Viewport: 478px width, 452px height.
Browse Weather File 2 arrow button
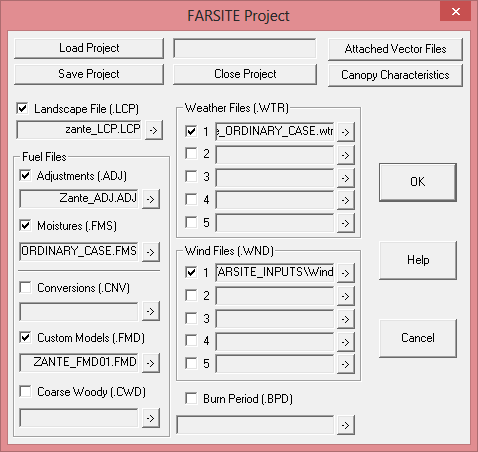point(346,155)
